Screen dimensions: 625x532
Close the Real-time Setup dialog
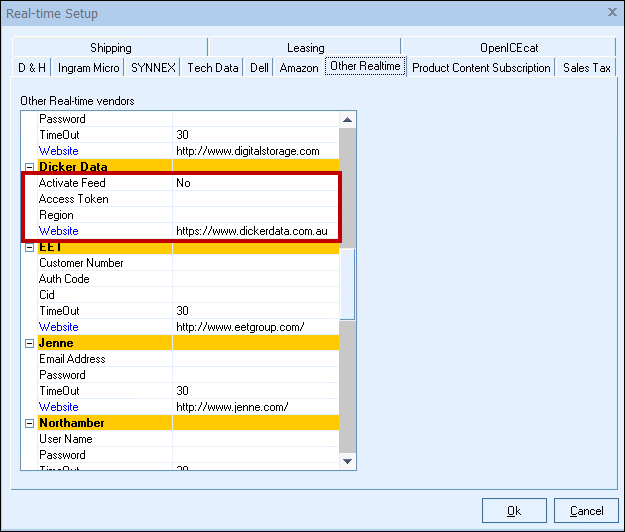point(612,12)
